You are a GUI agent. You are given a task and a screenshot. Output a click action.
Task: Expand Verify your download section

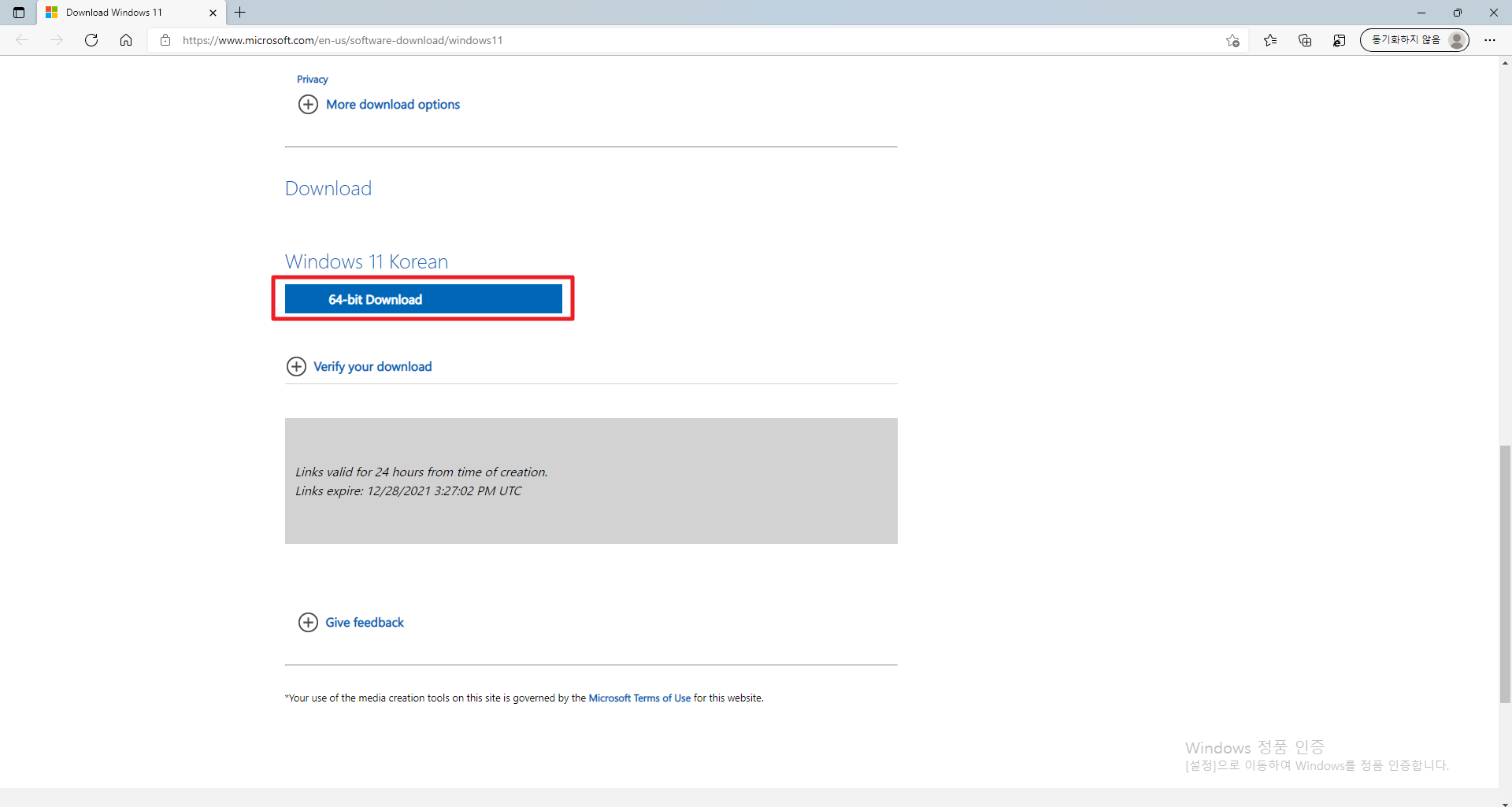359,367
